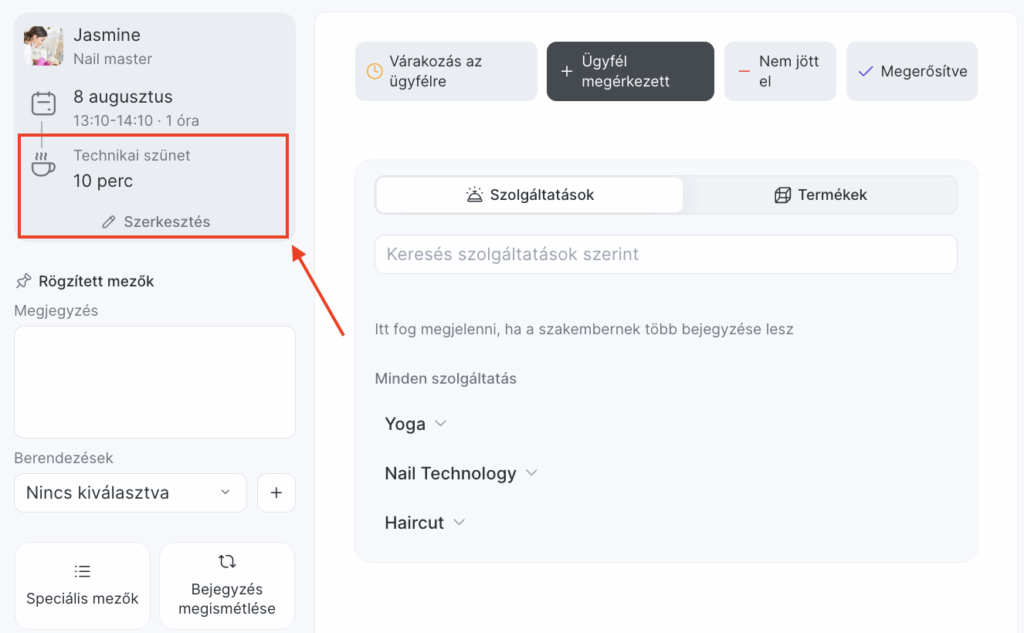Click in the Megjegyzés notes field
This screenshot has height=633, width=1024.
(x=155, y=381)
